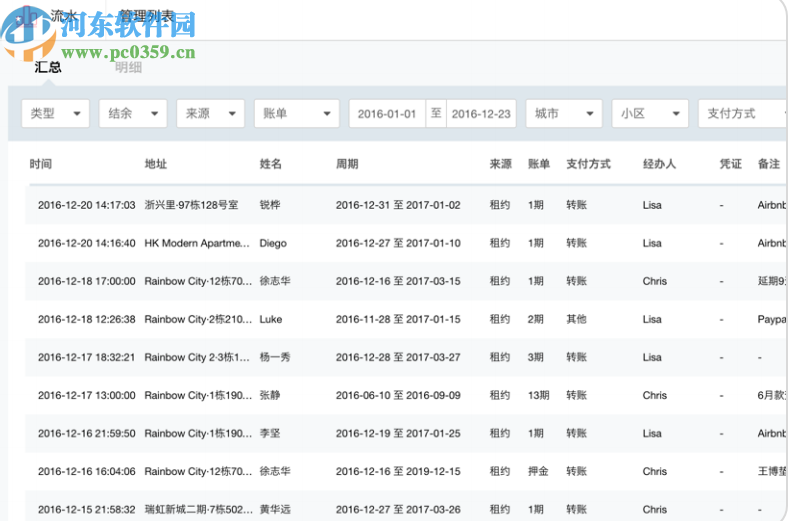Select the row for 杨一秀
The width and height of the screenshot is (791, 521).
pos(275,358)
